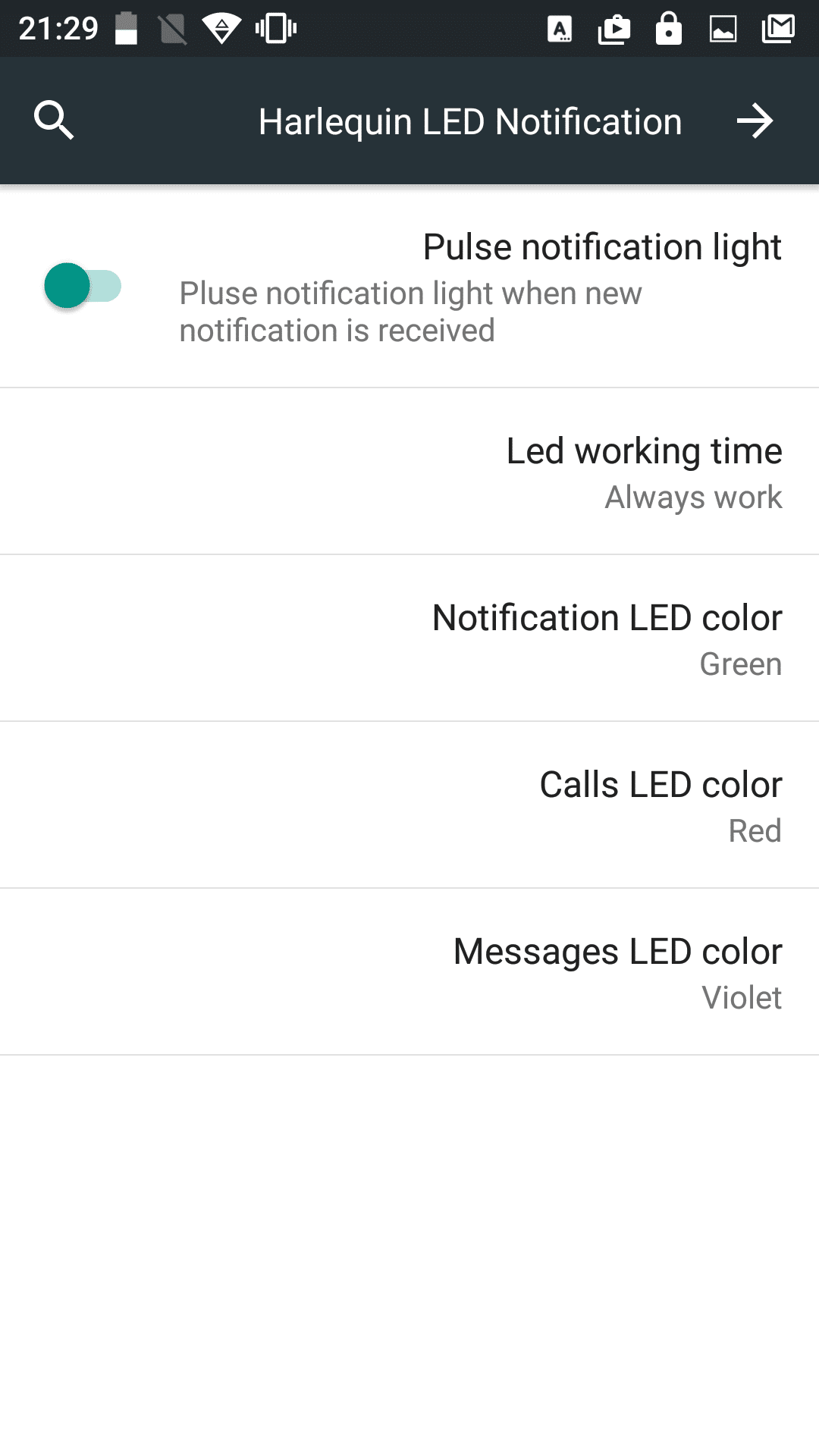Tap the lock notification icon

coord(668,29)
